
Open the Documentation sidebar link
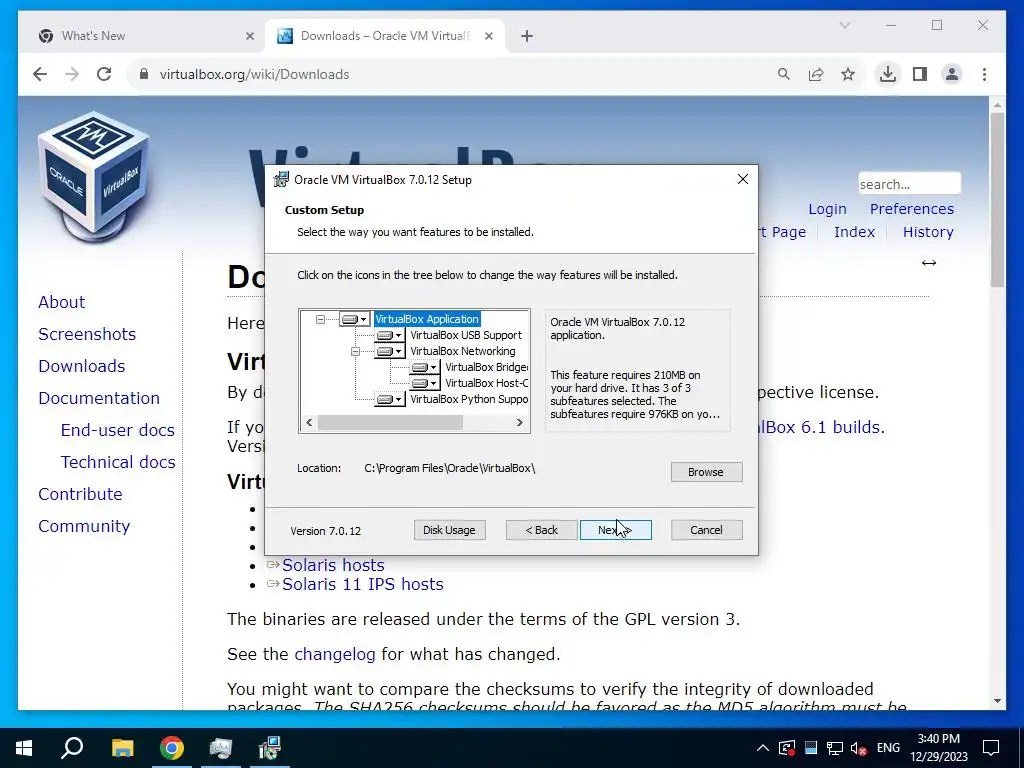coord(99,398)
